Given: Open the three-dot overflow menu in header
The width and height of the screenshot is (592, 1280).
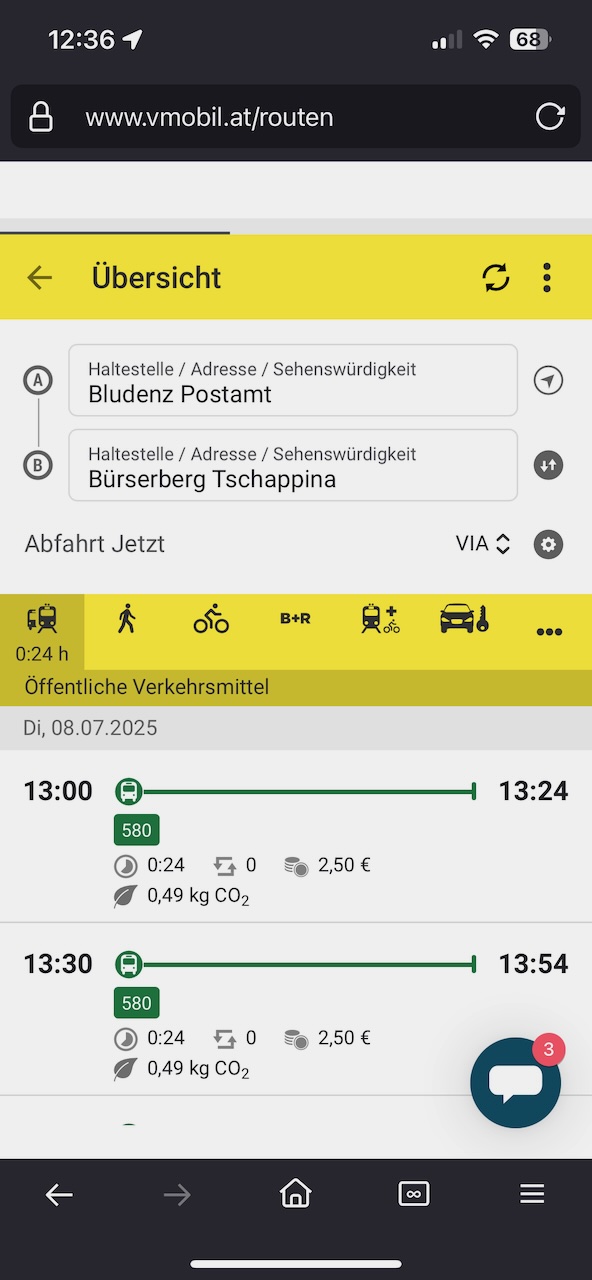Looking at the screenshot, I should tap(546, 277).
